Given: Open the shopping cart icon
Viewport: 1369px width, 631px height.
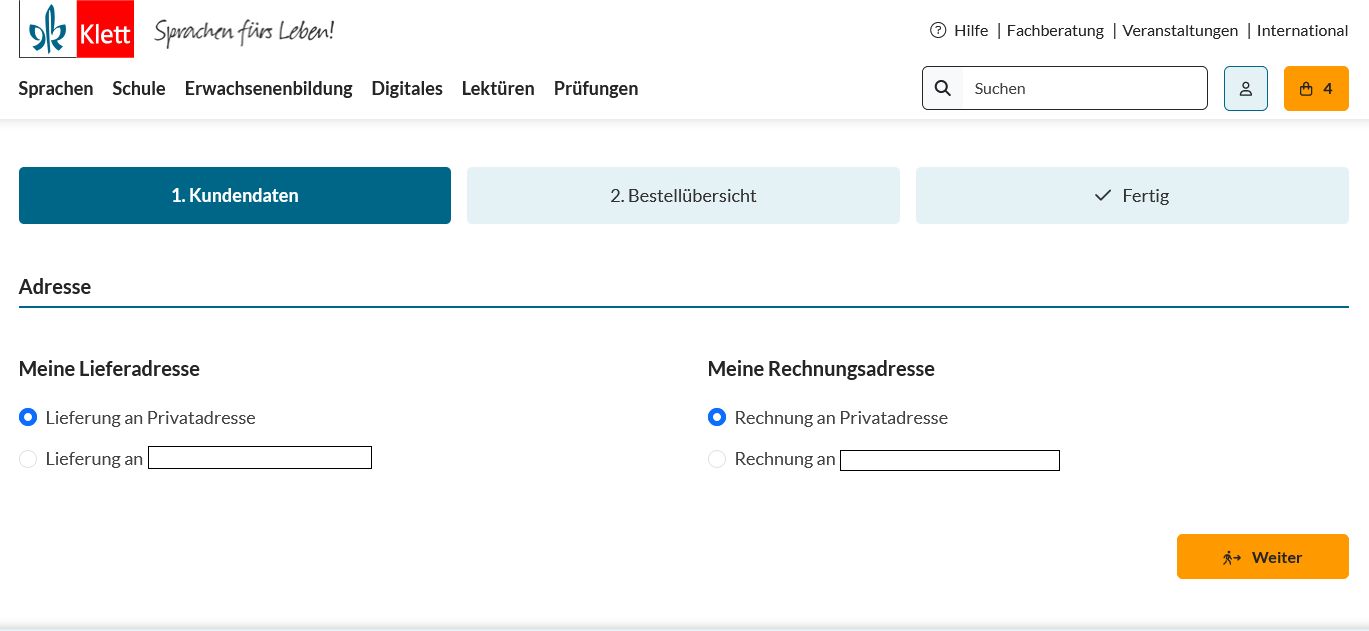Looking at the screenshot, I should (1305, 88).
